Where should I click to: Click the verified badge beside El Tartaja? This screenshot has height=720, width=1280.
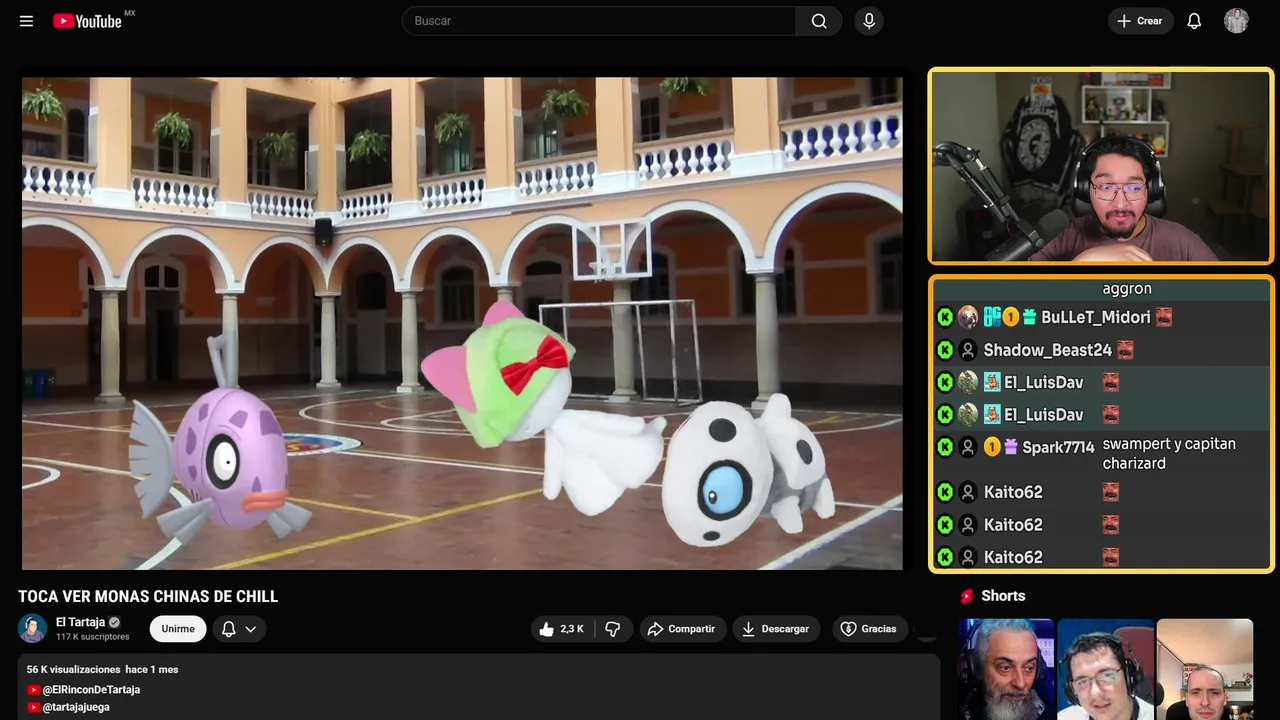coord(114,622)
